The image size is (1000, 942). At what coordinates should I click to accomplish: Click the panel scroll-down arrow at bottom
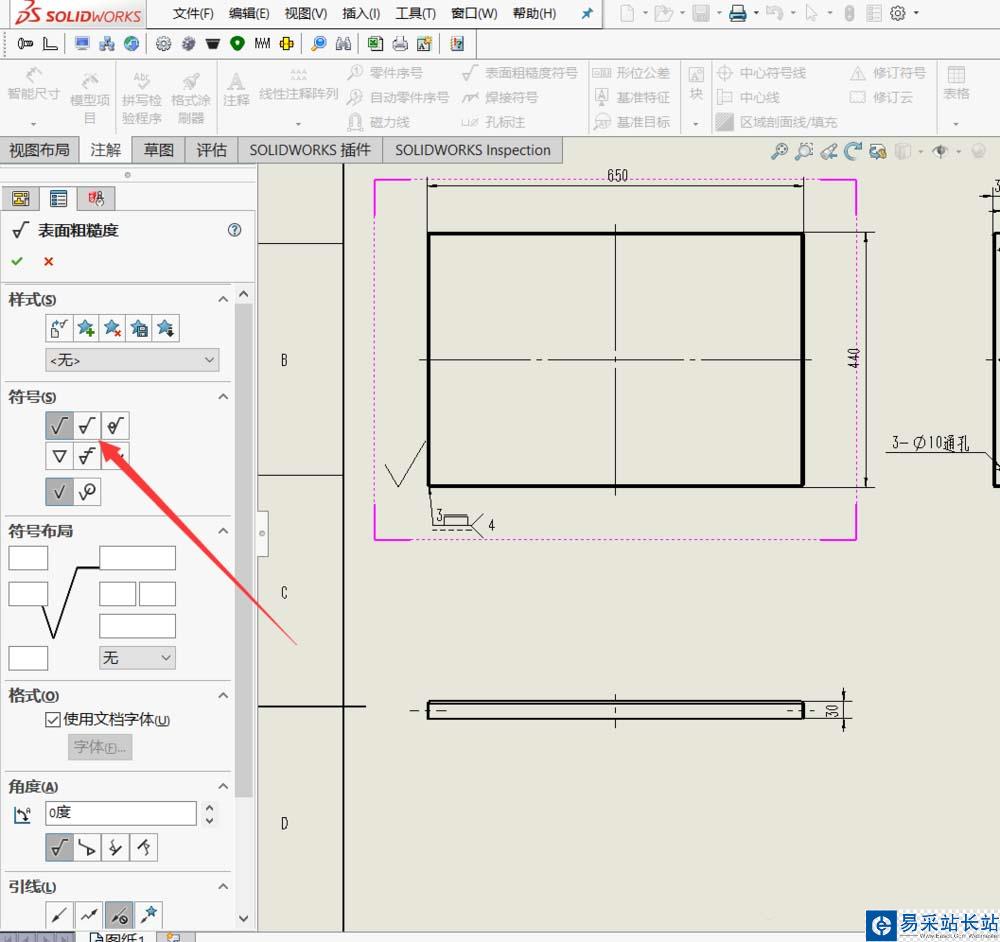(243, 919)
